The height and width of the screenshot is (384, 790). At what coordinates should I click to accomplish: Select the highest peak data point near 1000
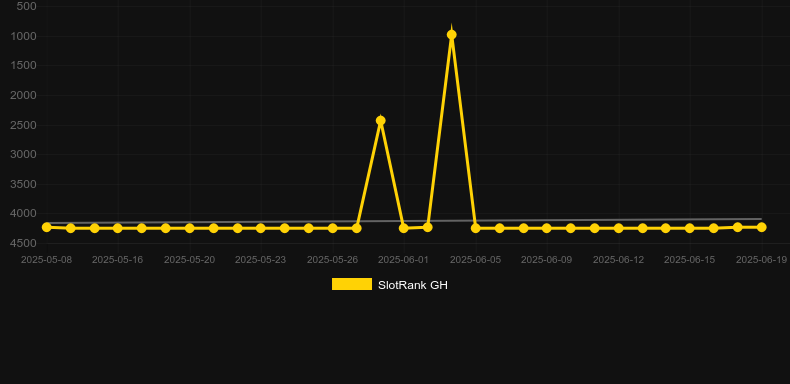click(451, 35)
